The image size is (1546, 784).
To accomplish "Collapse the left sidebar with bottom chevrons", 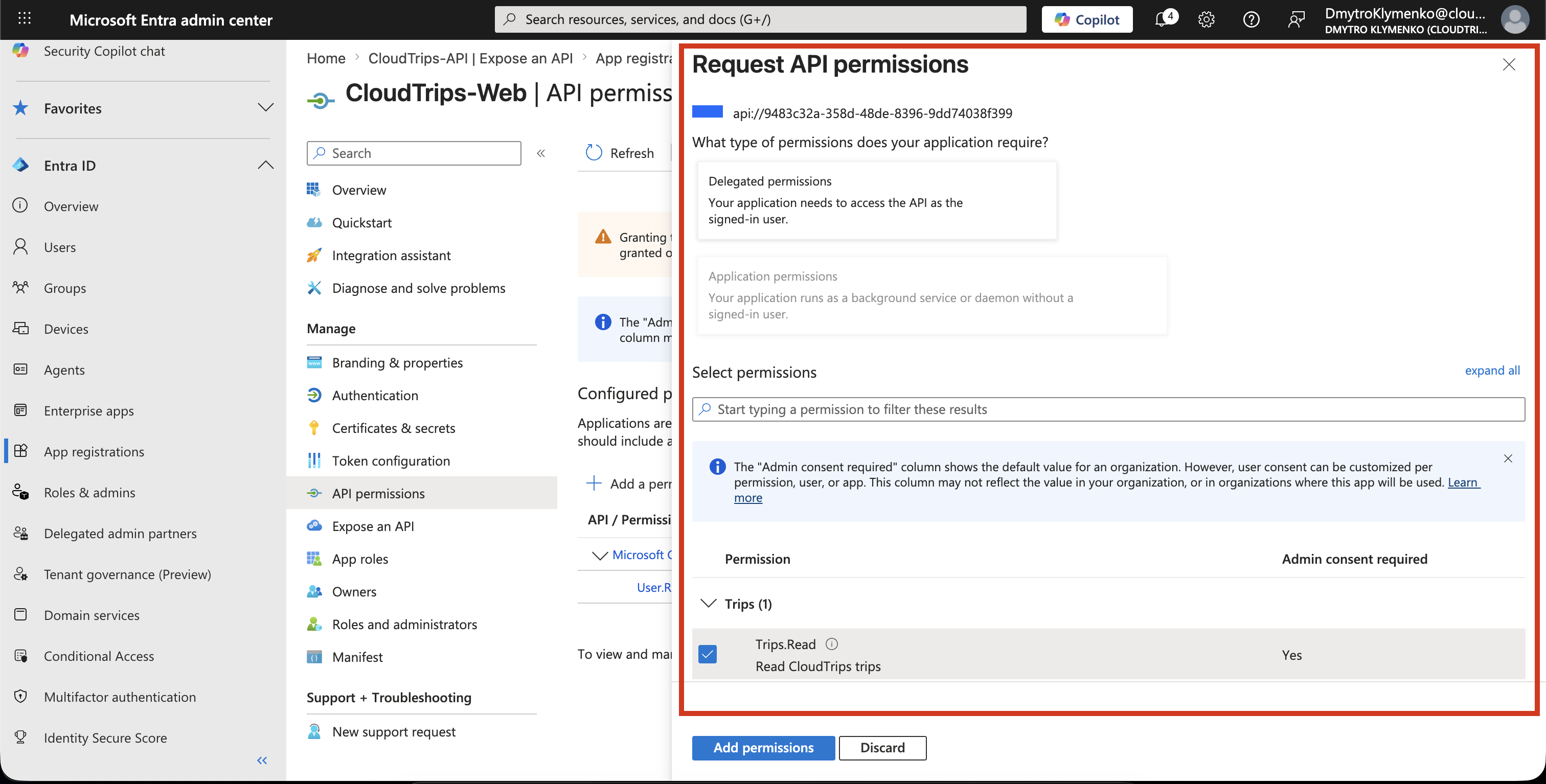I will pos(262,760).
